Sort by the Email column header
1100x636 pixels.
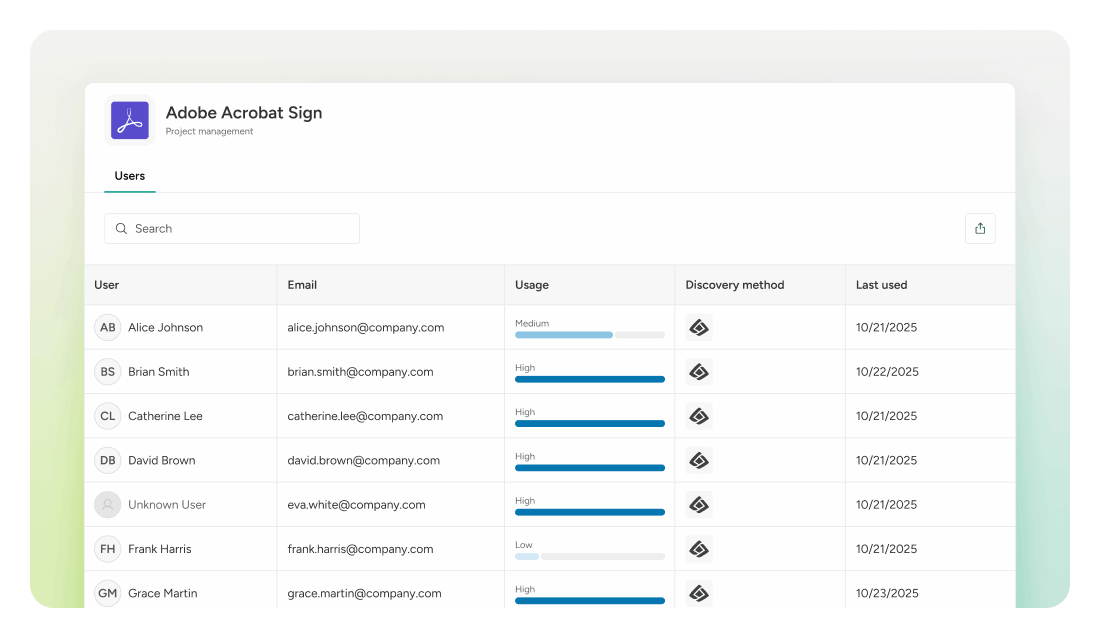coord(302,285)
